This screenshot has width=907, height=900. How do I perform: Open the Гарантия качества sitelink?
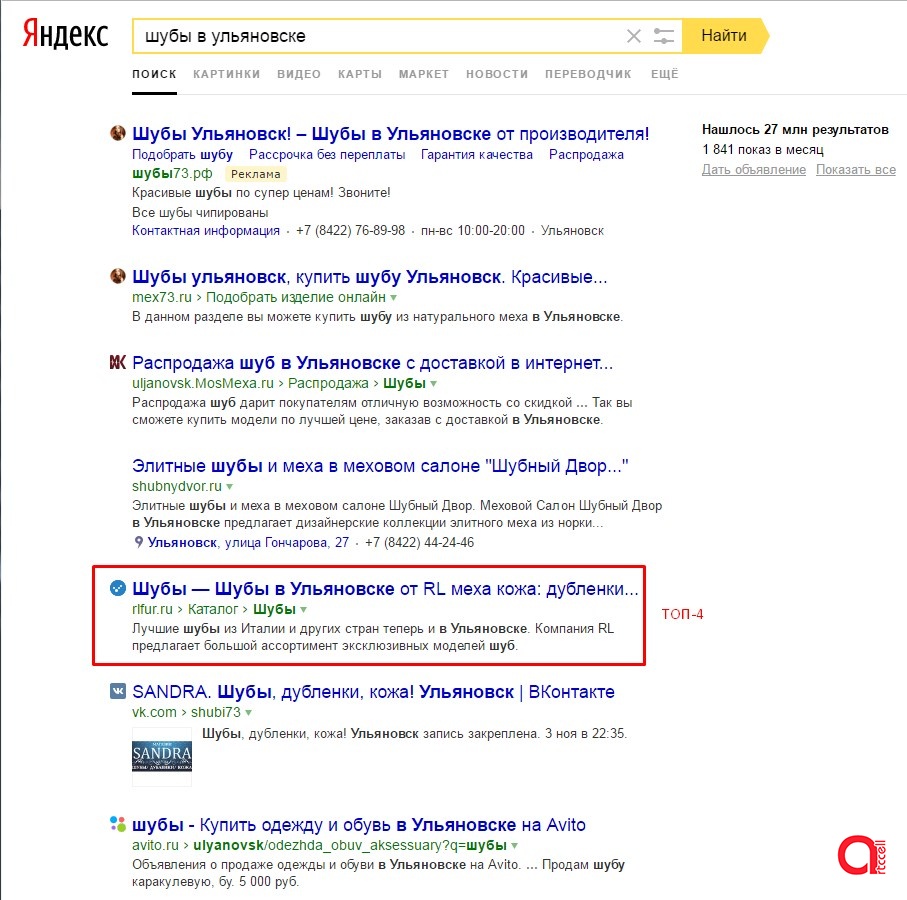coord(477,154)
